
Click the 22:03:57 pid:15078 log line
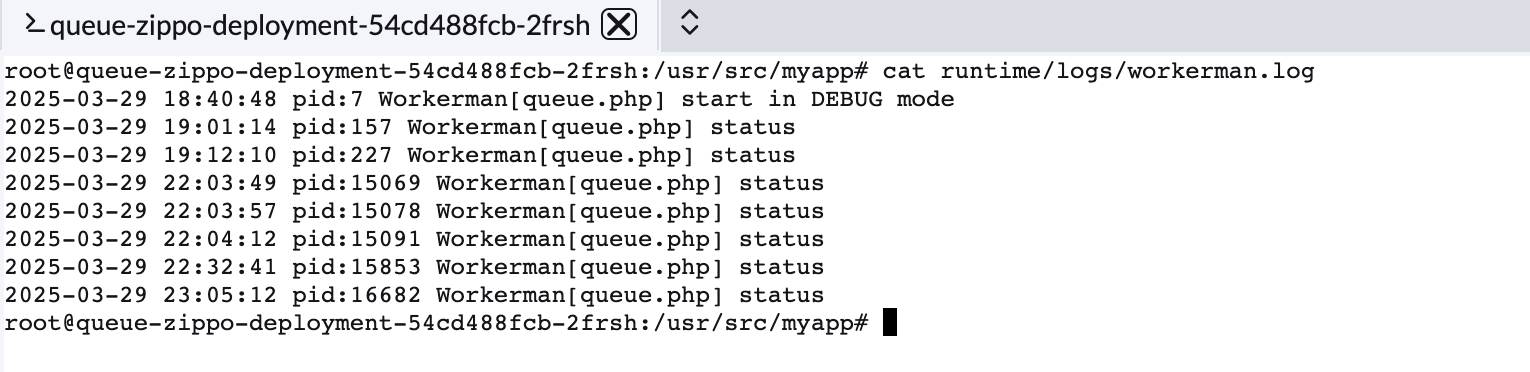(415, 211)
